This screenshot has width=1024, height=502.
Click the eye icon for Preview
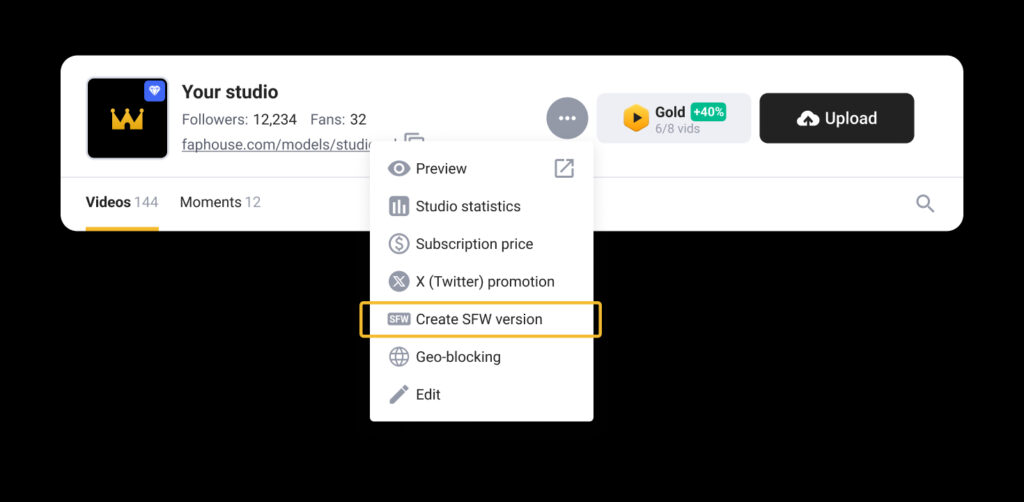click(399, 169)
